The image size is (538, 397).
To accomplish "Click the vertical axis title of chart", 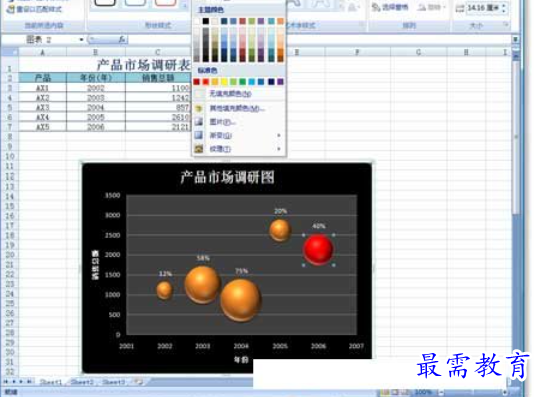I will pos(95,265).
